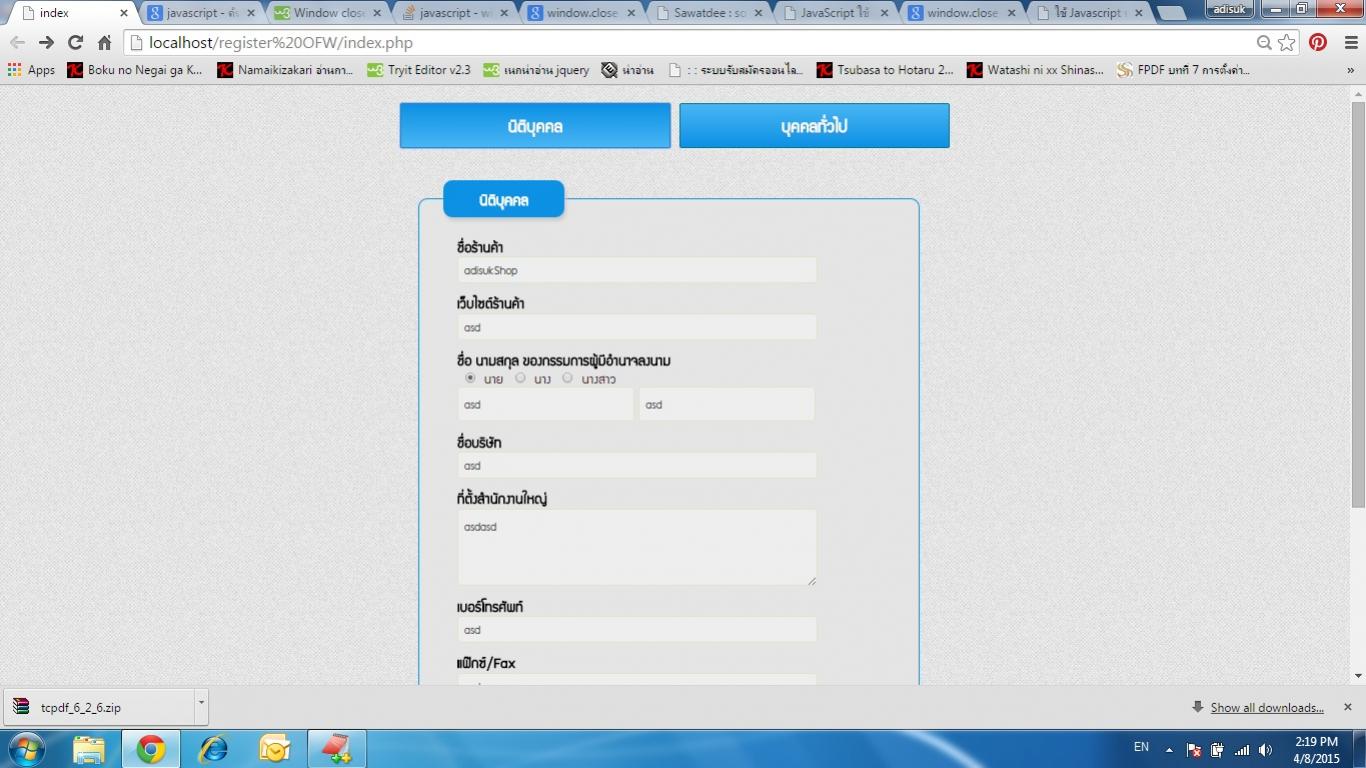Open Internet Explorer from taskbar
1366x768 pixels.
(213, 749)
